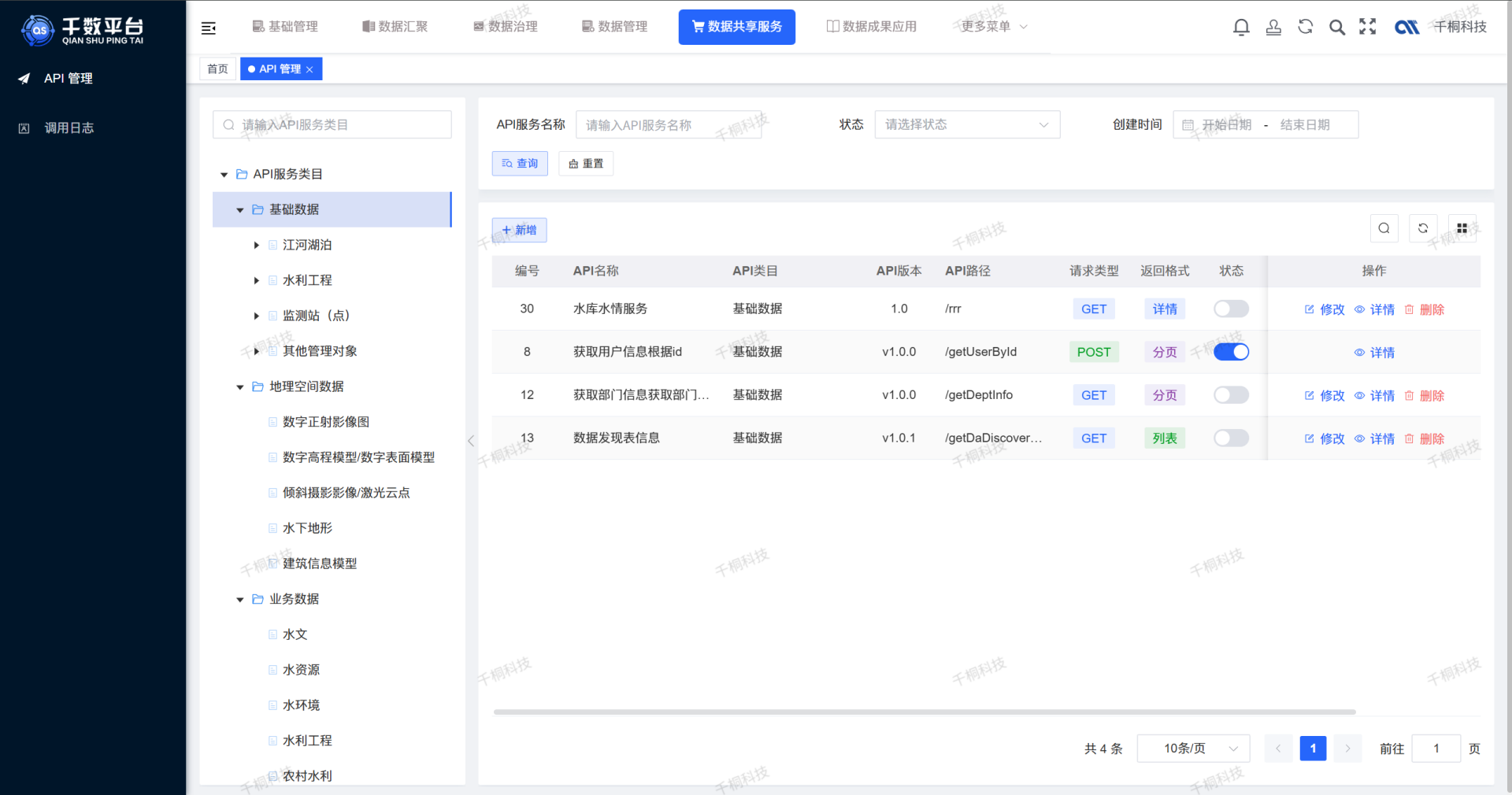Click the 千桐科技 logo icon

pyautogui.click(x=1406, y=27)
